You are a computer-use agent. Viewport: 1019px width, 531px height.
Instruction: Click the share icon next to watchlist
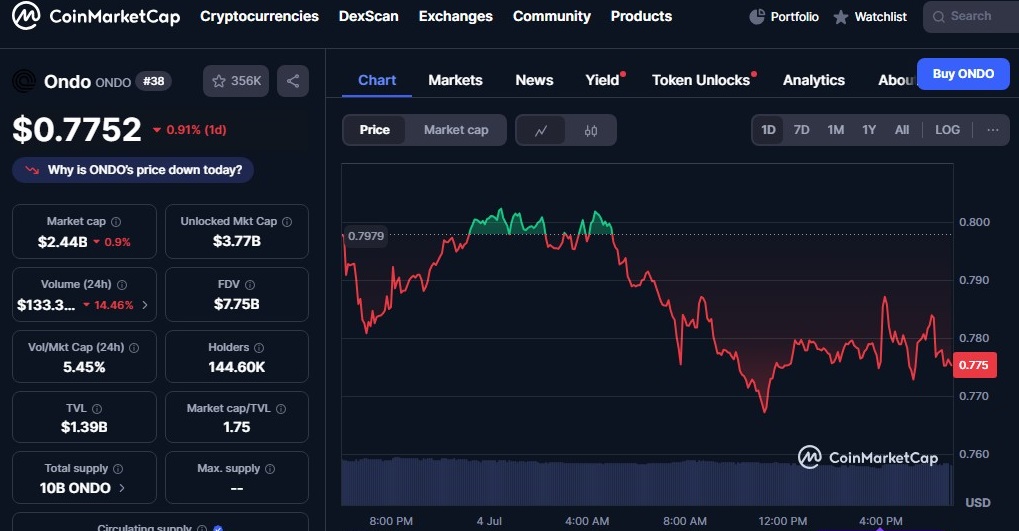click(293, 81)
